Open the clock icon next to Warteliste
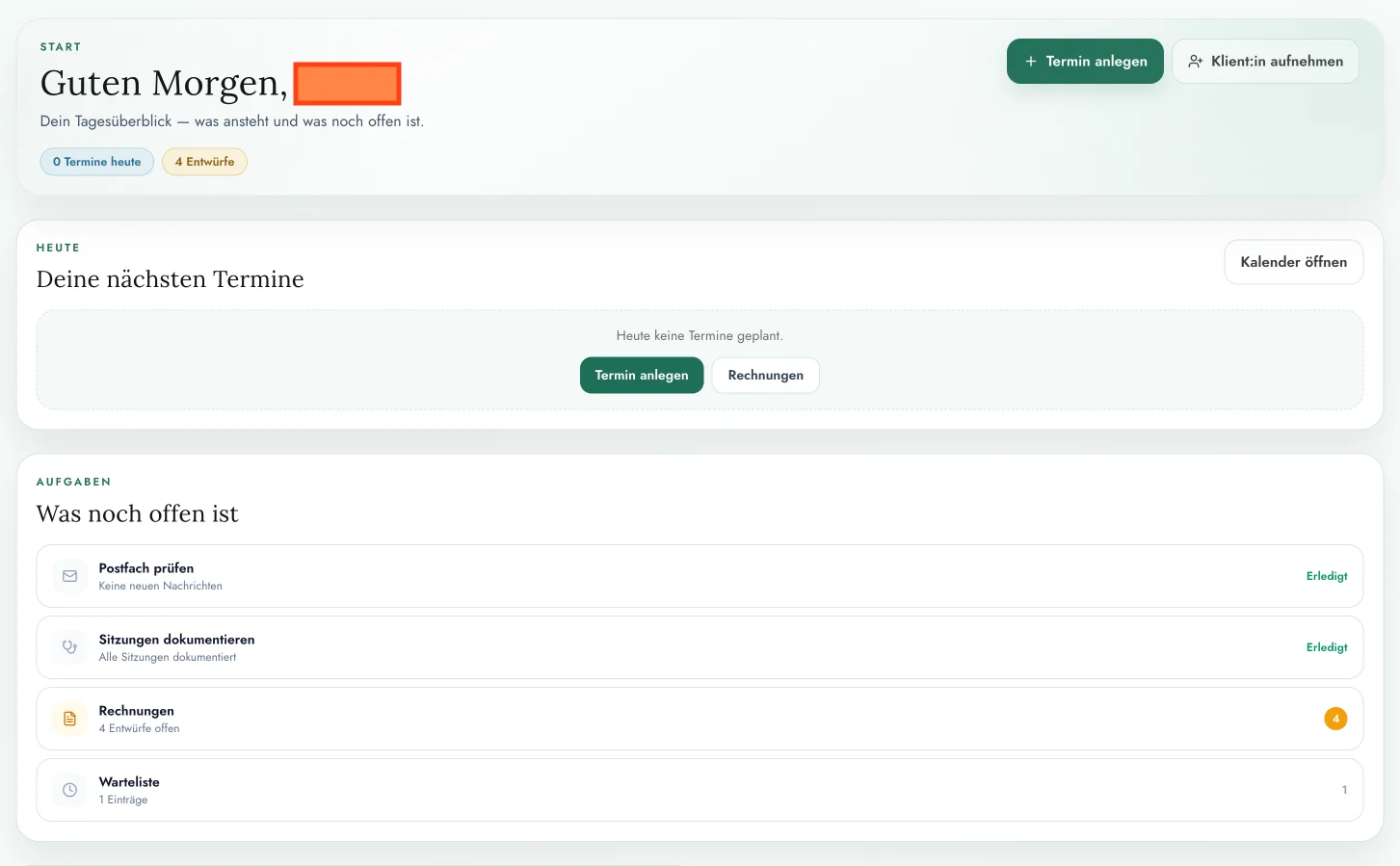Viewport: 1400px width, 866px height. coord(68,789)
